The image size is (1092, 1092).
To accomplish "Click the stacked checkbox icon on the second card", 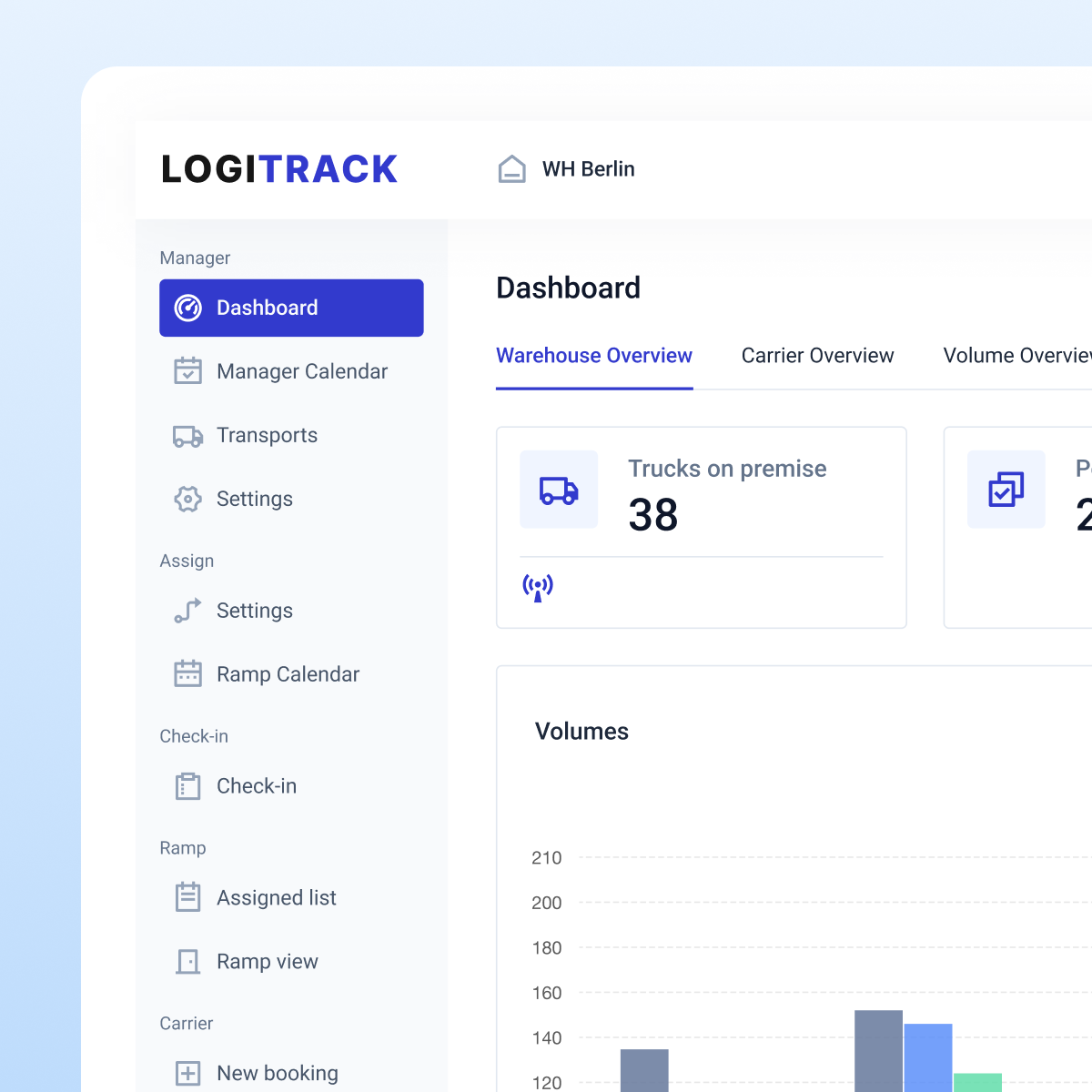I will pos(1006,490).
